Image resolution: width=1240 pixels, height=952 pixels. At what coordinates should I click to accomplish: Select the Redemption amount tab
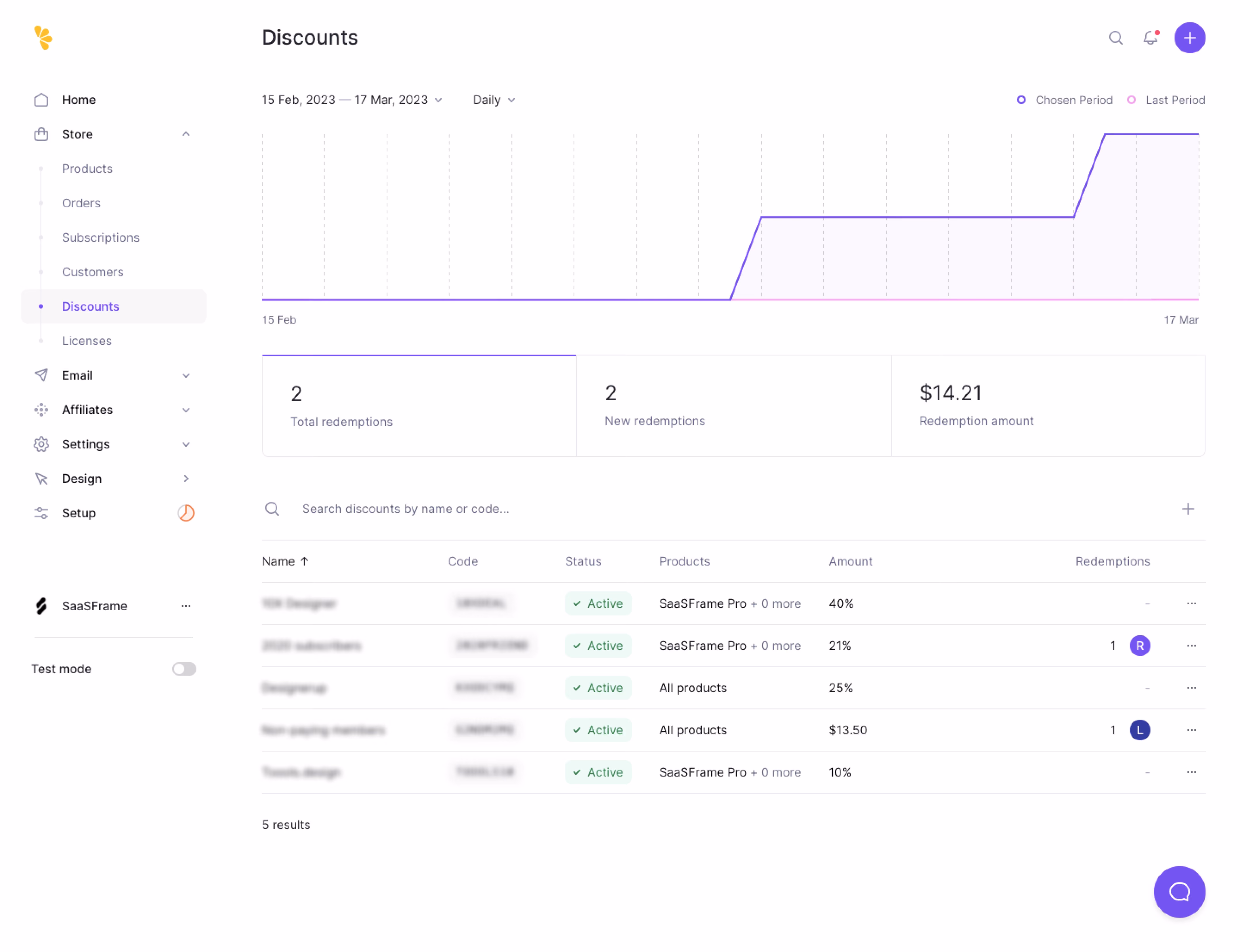tap(1048, 406)
